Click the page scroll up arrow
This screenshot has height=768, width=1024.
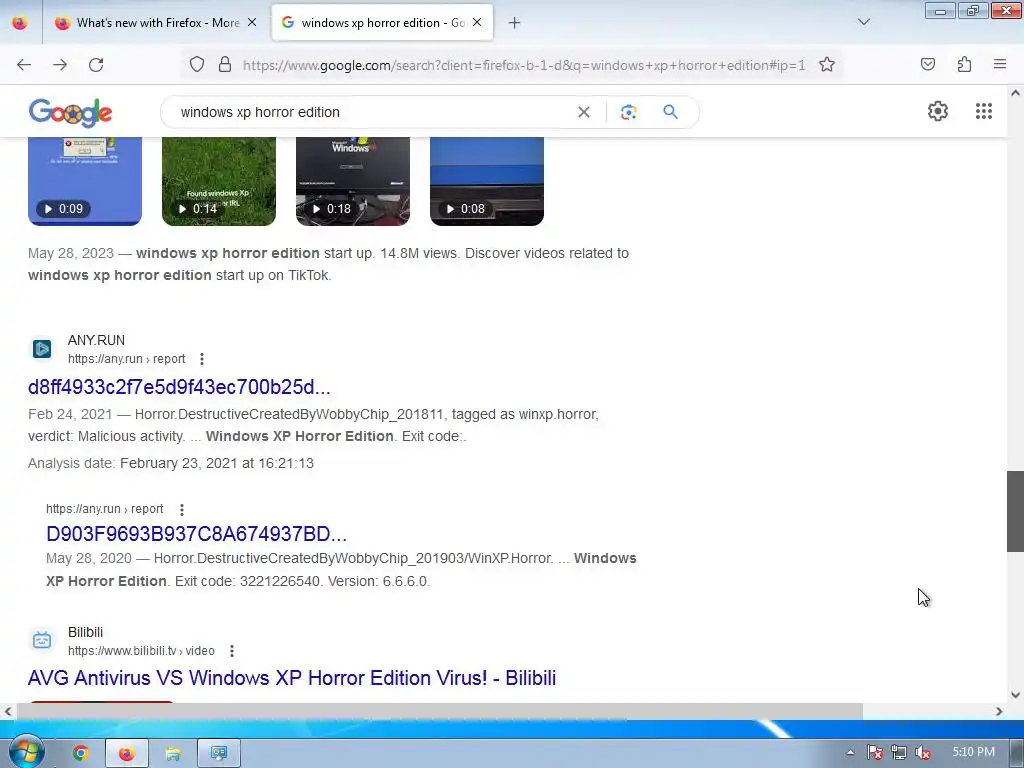[1015, 93]
